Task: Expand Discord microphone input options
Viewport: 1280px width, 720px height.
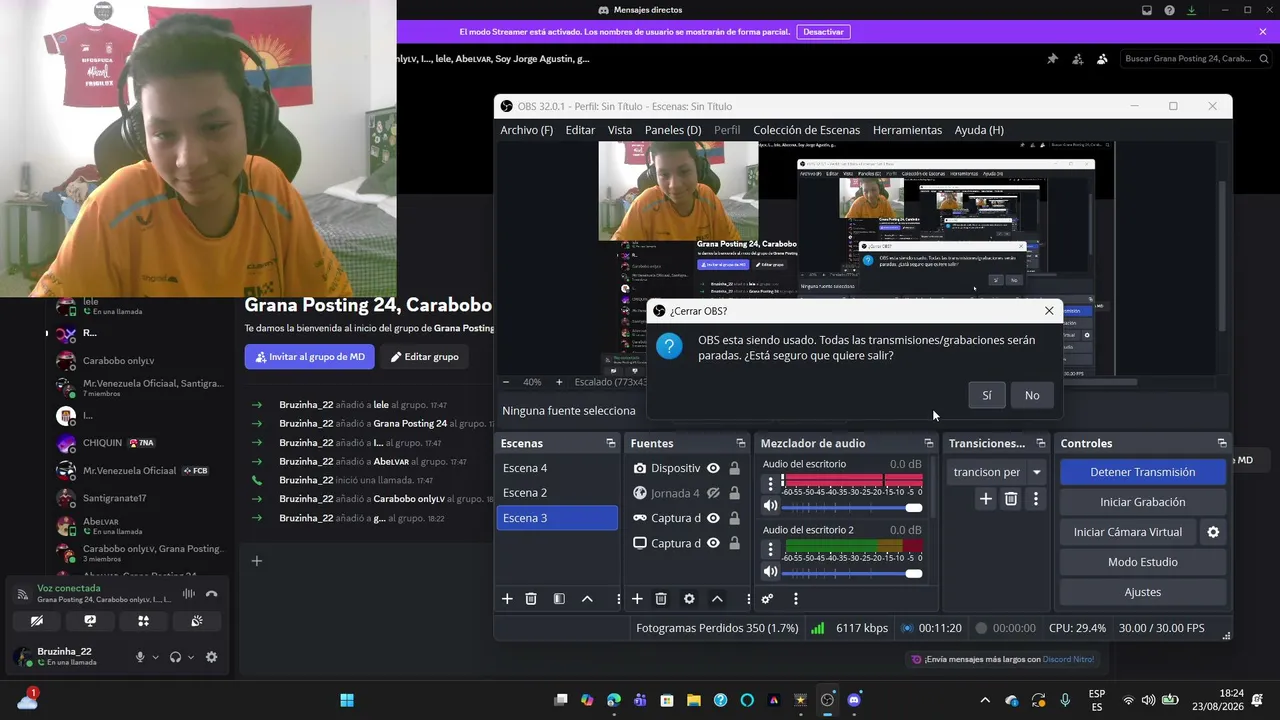Action: (155, 657)
